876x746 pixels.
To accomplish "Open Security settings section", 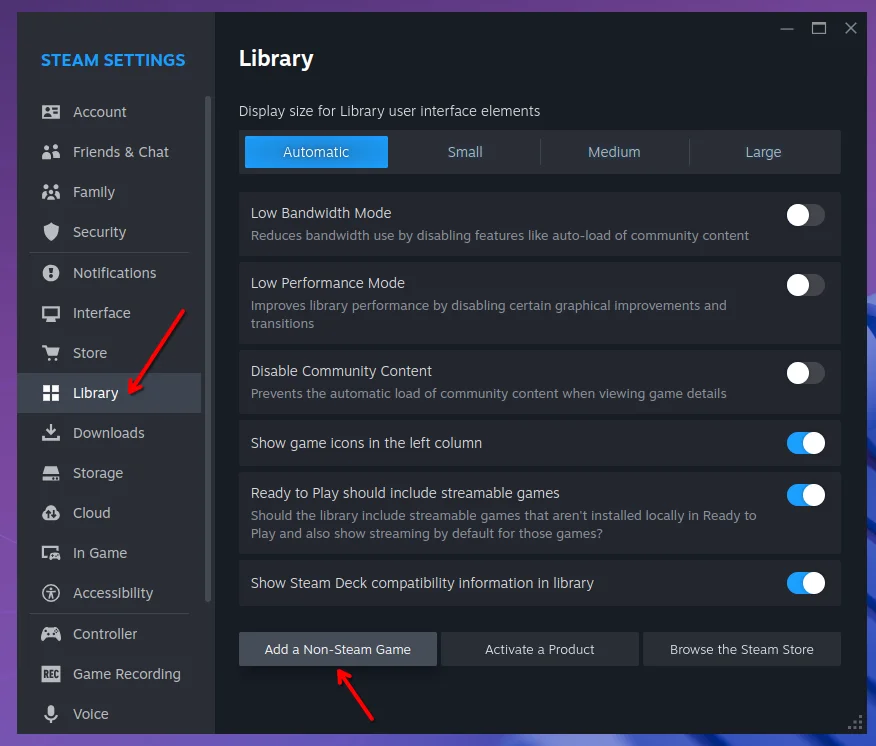I will [110, 232].
